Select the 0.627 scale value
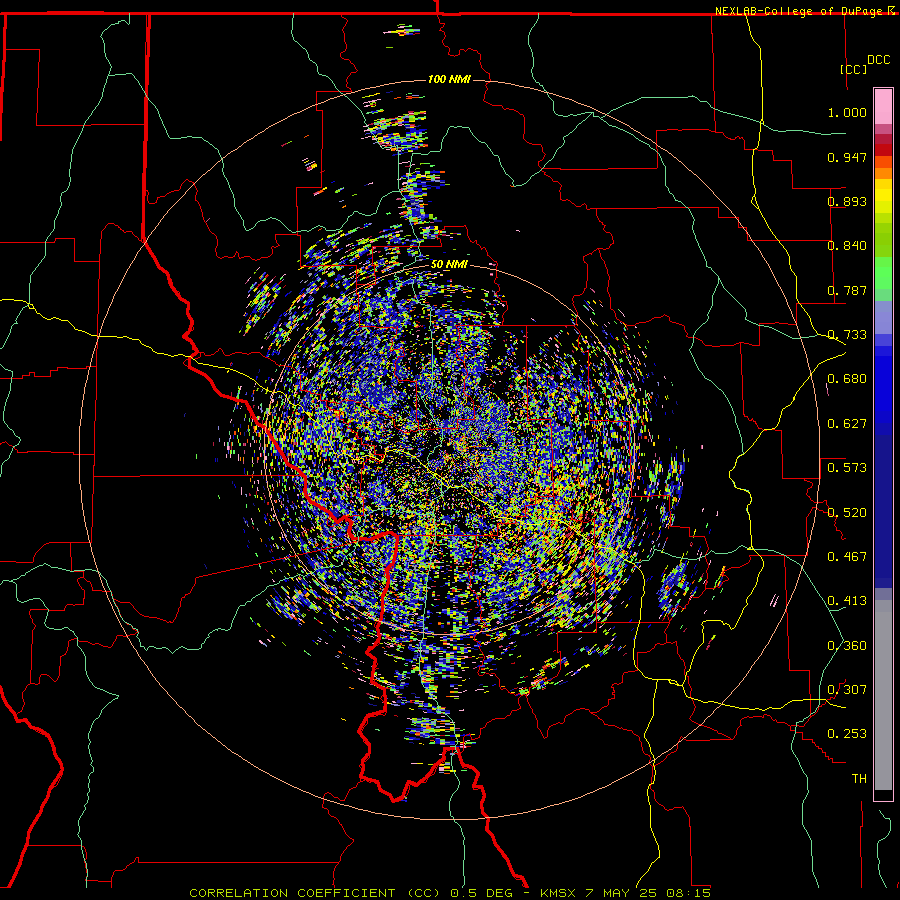 tap(847, 423)
